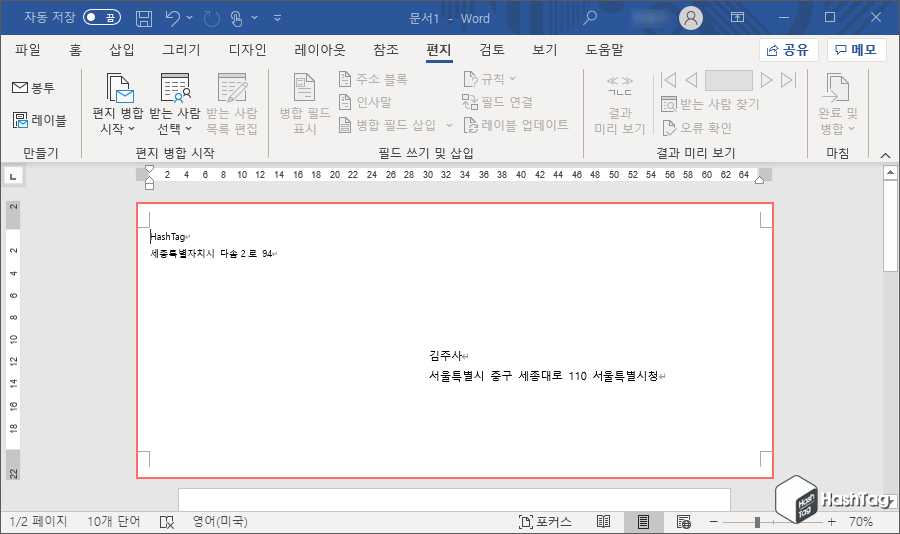Open Customize Quick Access Toolbar dropdown
900x534 pixels.
pyautogui.click(x=277, y=18)
